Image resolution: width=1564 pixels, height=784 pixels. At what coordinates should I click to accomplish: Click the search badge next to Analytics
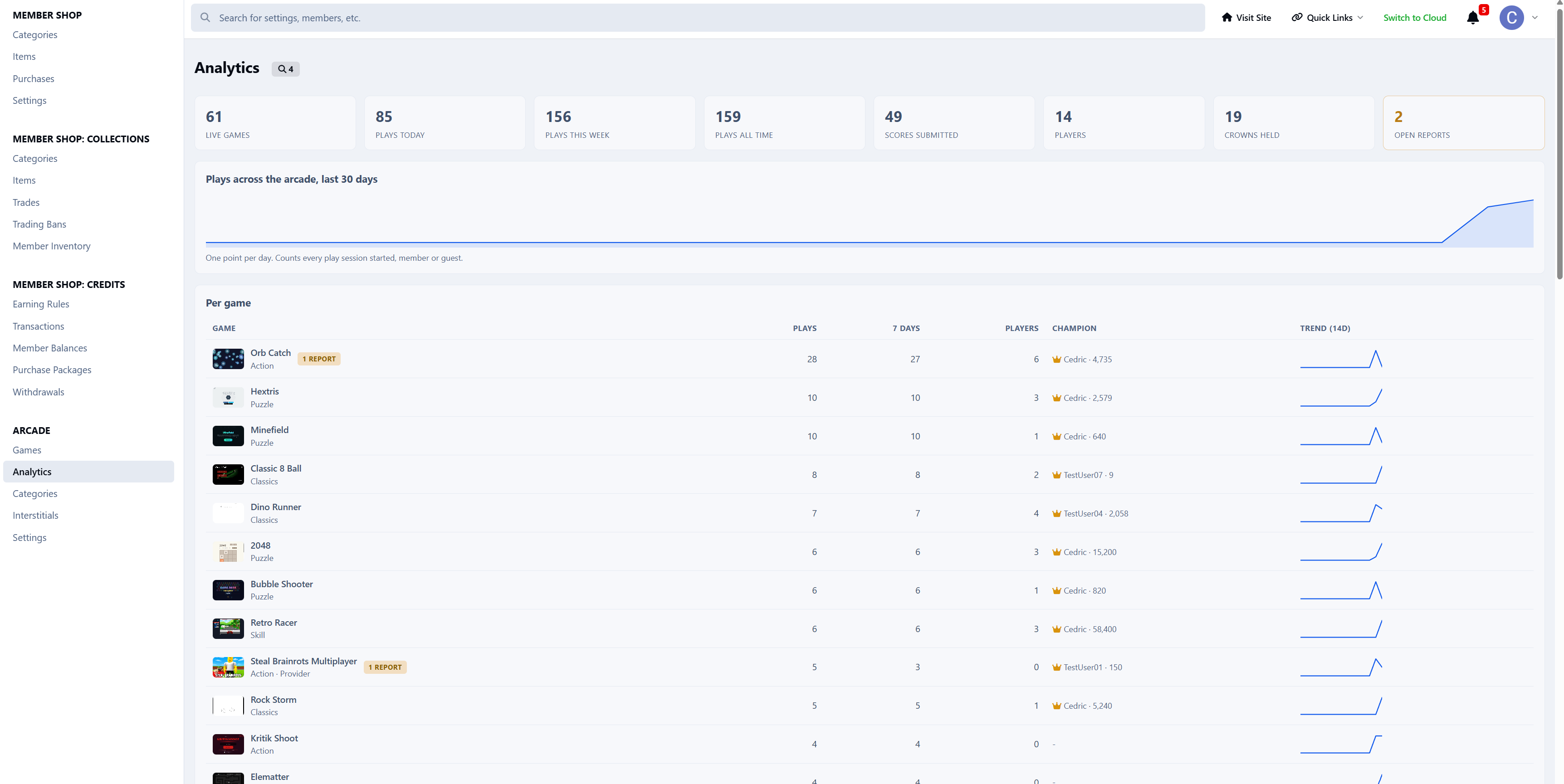285,69
